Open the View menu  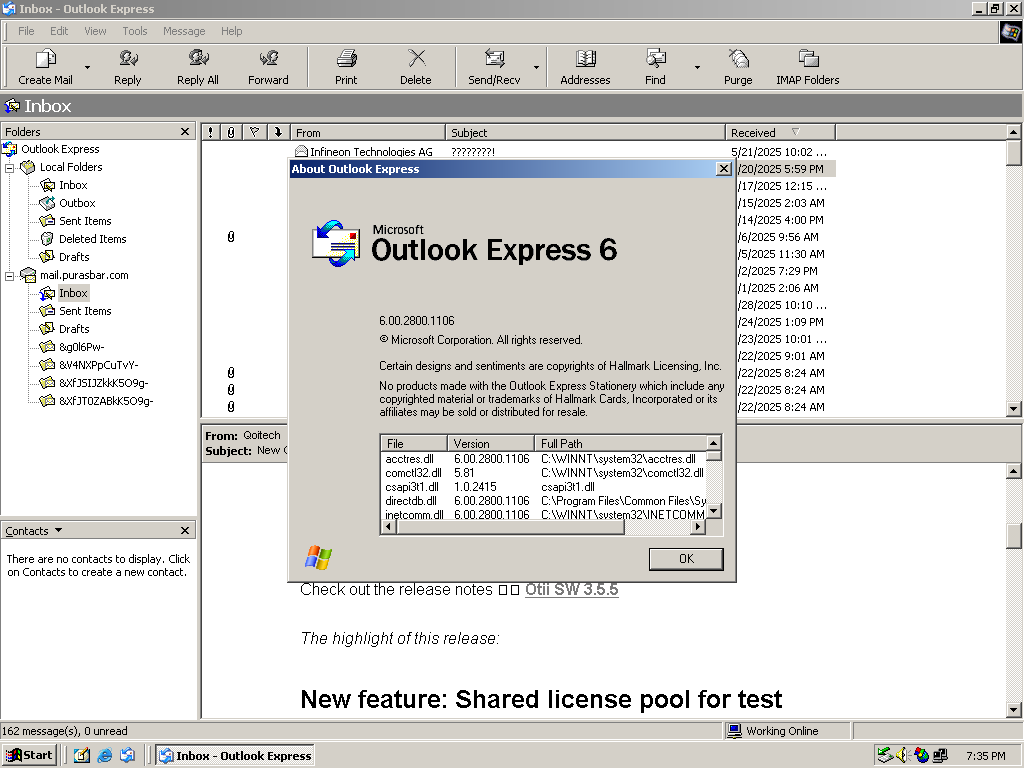[x=95, y=31]
